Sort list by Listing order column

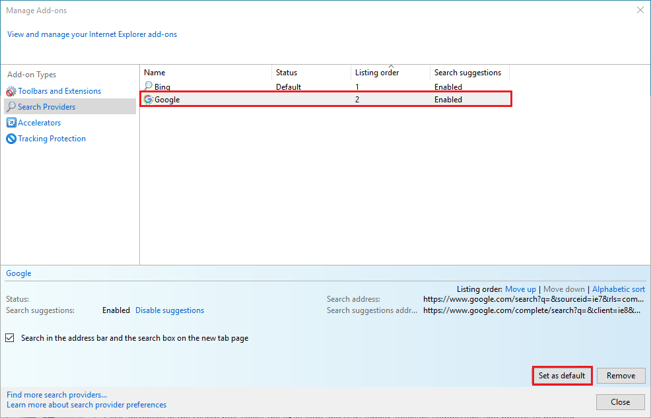point(376,73)
